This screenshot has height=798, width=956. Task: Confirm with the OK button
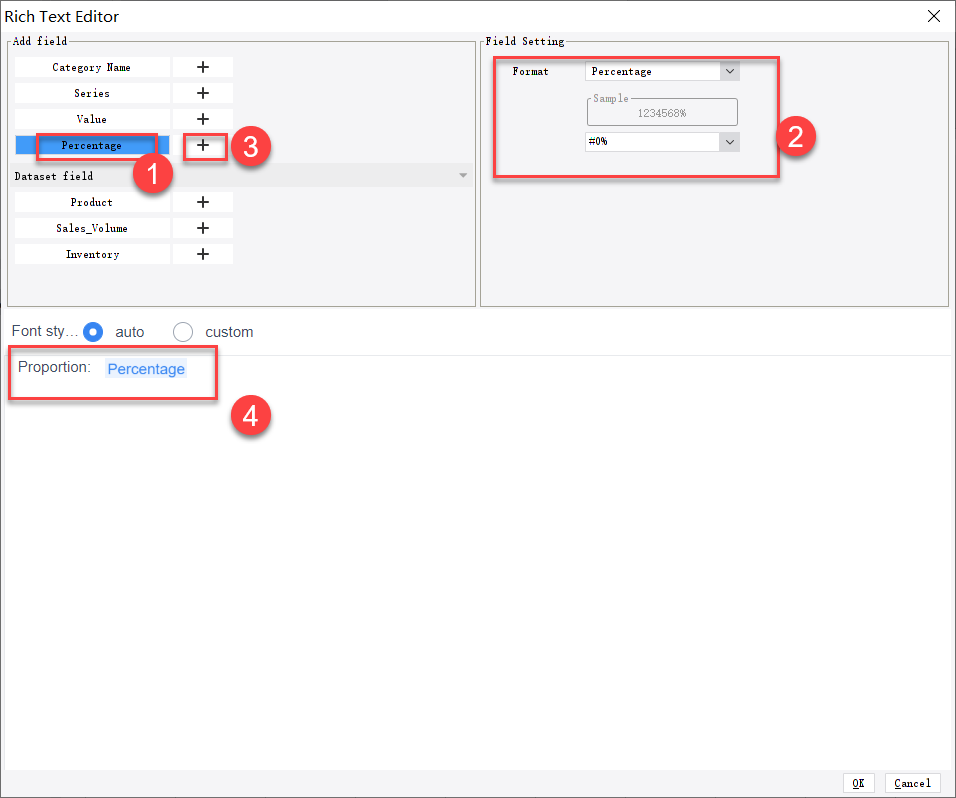coord(858,783)
